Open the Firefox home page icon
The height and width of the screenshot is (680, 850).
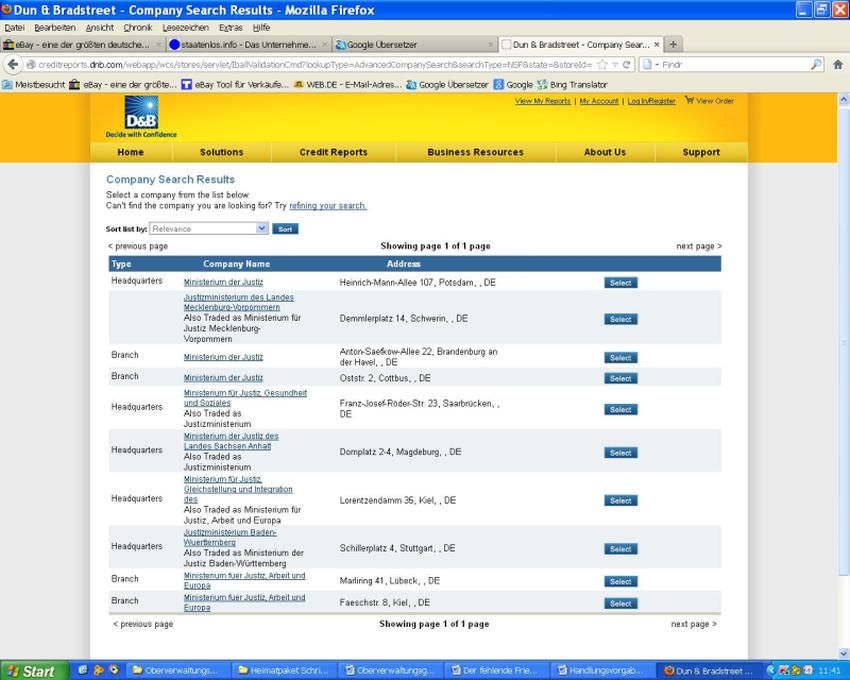[838, 65]
